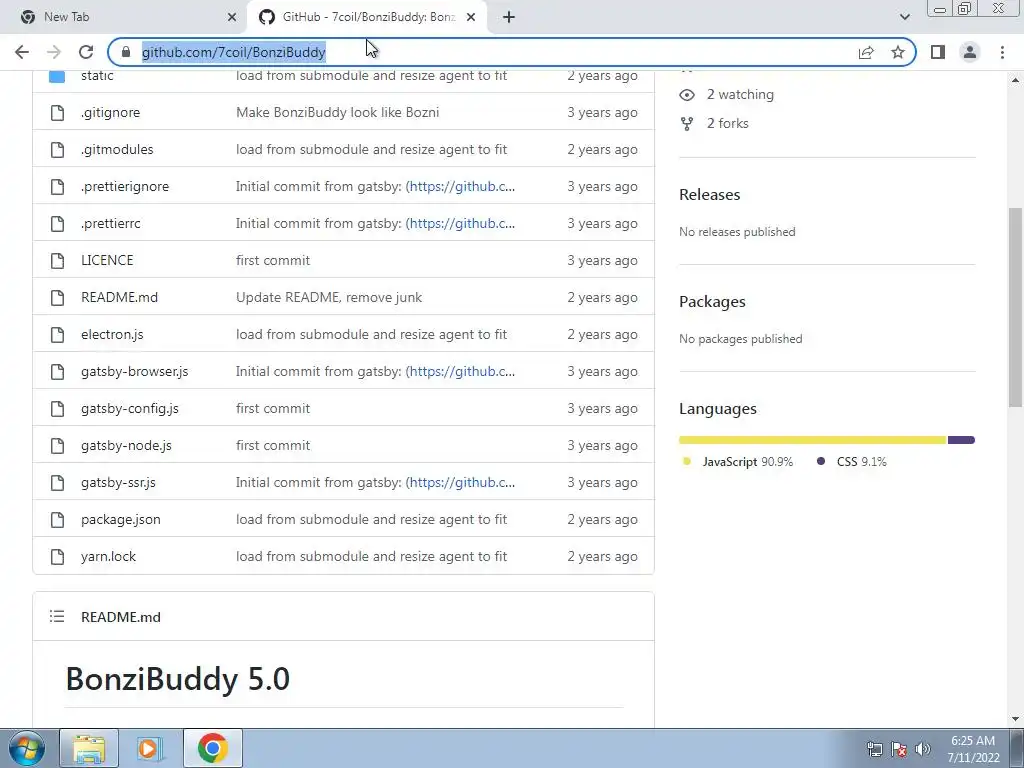Viewport: 1024px width, 768px height.
Task: Open the Packages section heading
Action: (x=712, y=302)
